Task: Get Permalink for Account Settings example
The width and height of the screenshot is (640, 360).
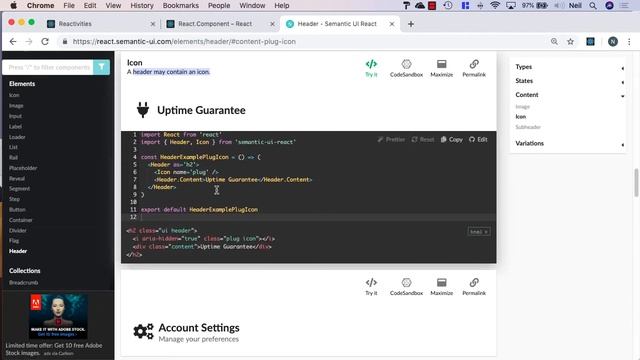Action: coord(474,287)
